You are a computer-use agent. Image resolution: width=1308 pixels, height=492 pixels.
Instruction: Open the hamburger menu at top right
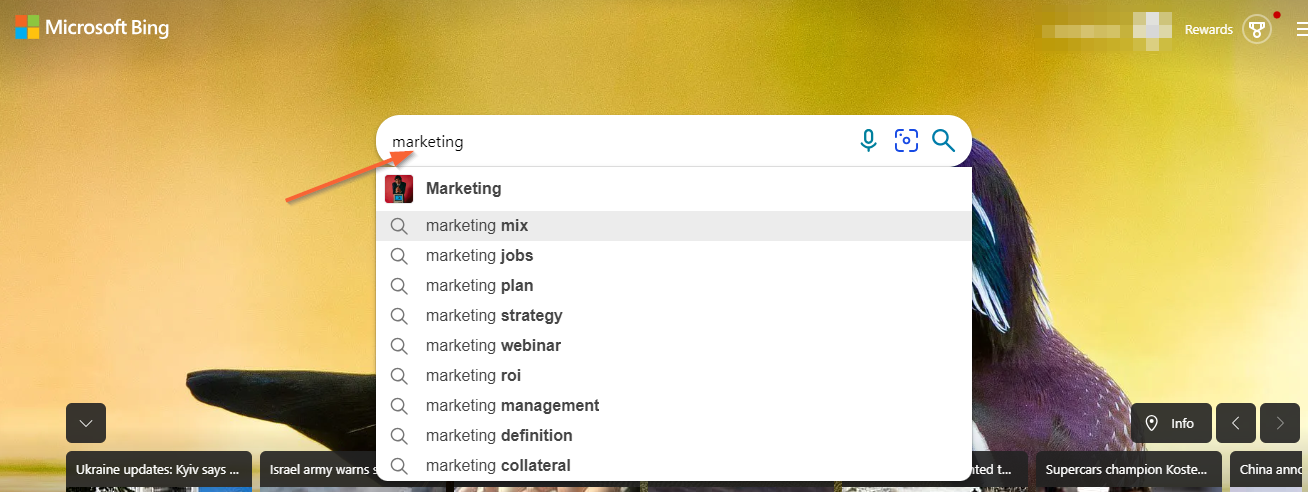coord(1301,29)
